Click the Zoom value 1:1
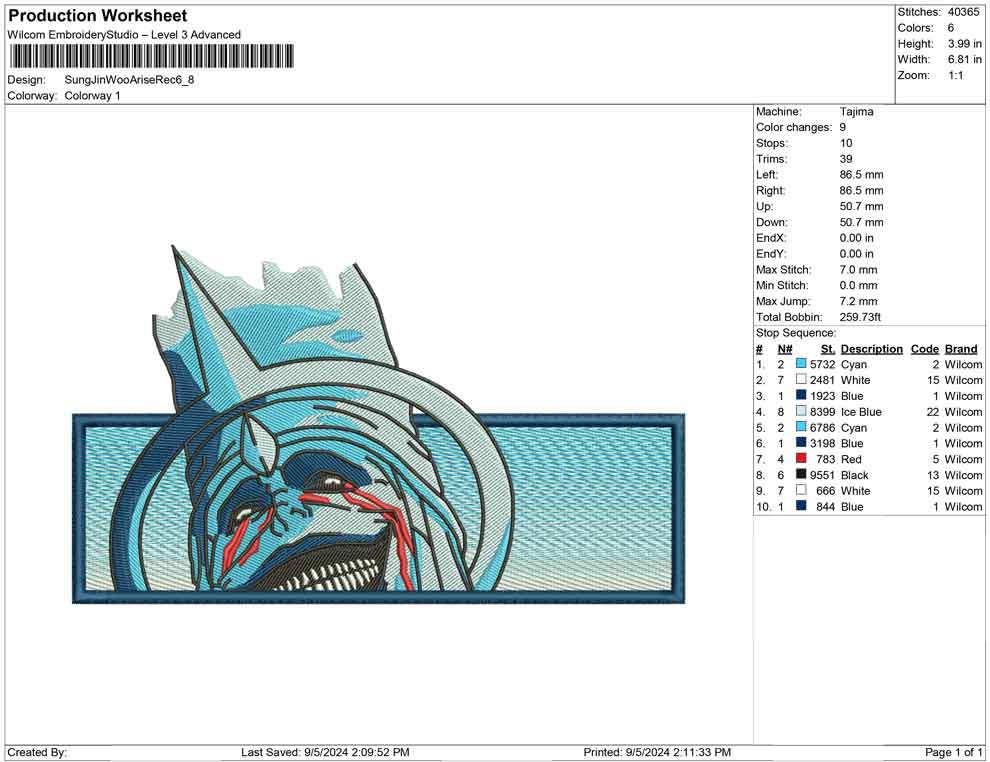990x762 pixels. pyautogui.click(x=956, y=75)
